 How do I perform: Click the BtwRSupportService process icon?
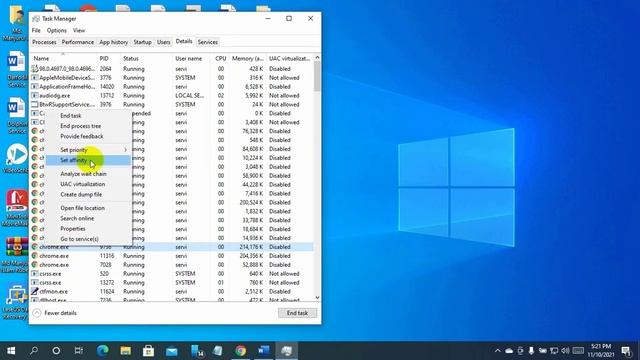click(x=35, y=104)
